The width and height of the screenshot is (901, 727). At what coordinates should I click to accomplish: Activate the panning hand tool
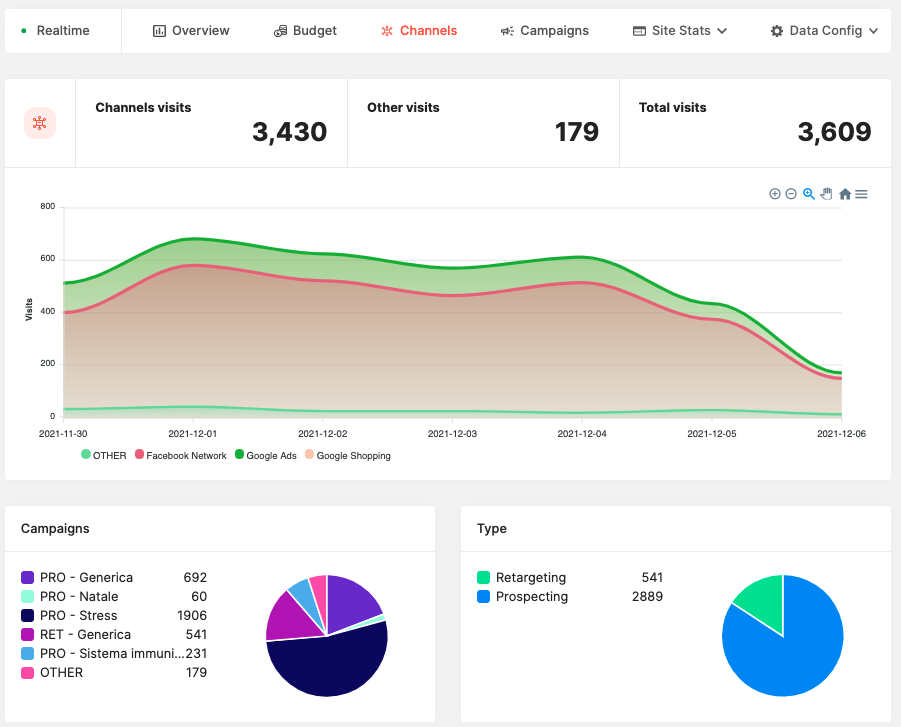click(x=827, y=194)
